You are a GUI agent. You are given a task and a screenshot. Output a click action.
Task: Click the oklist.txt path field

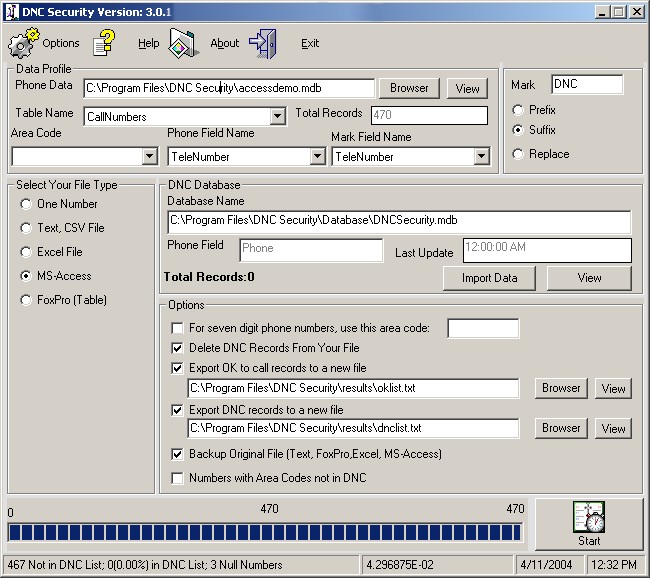coord(353,389)
